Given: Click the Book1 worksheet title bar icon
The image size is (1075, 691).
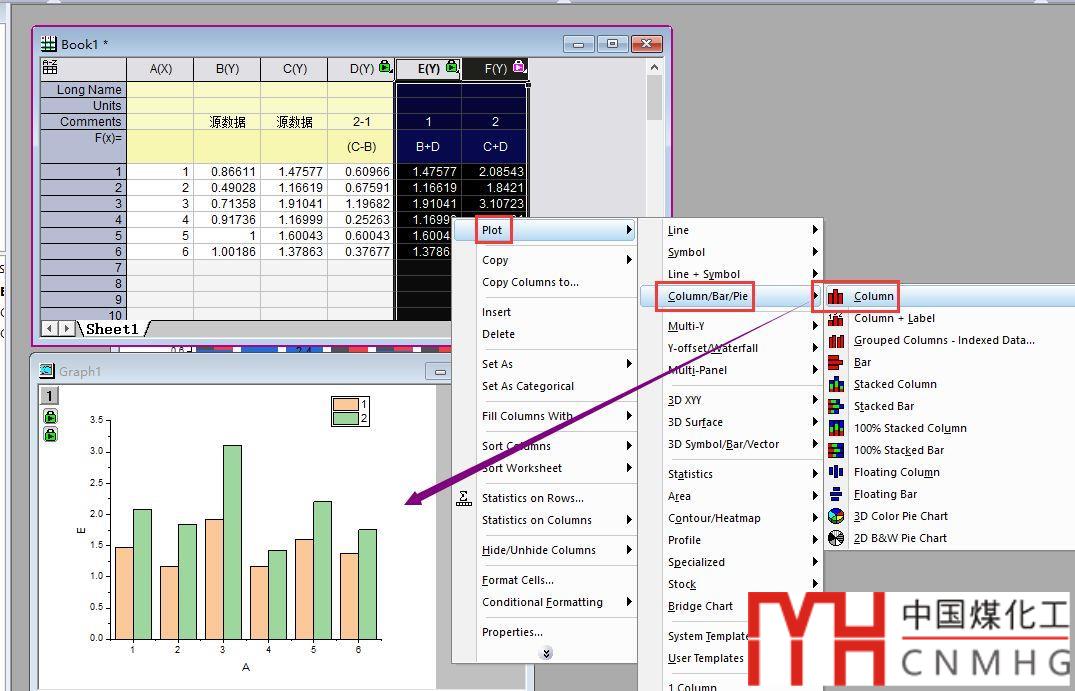Looking at the screenshot, I should (x=49, y=44).
